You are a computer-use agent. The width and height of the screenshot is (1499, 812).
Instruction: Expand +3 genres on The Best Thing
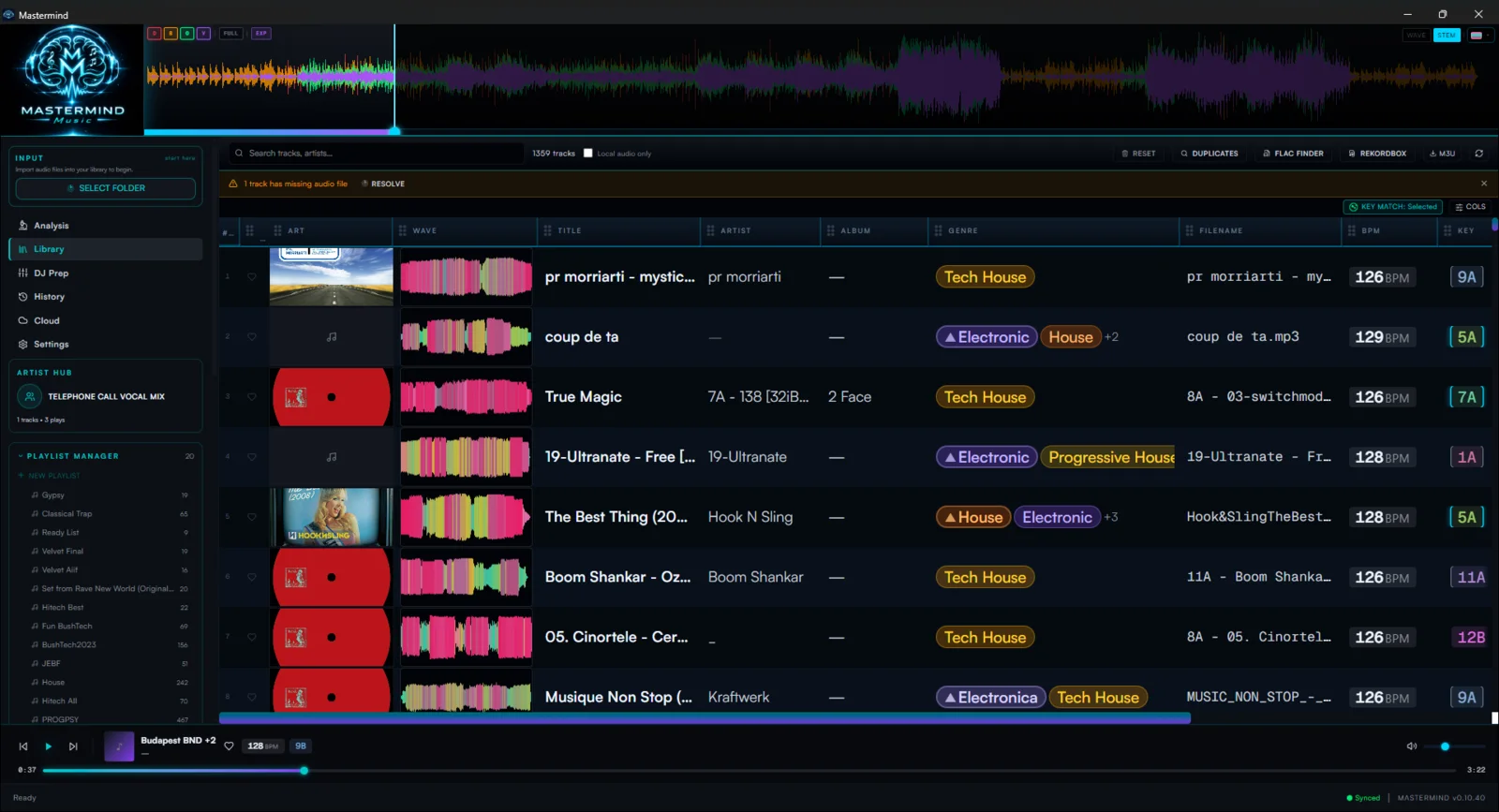click(x=1111, y=517)
